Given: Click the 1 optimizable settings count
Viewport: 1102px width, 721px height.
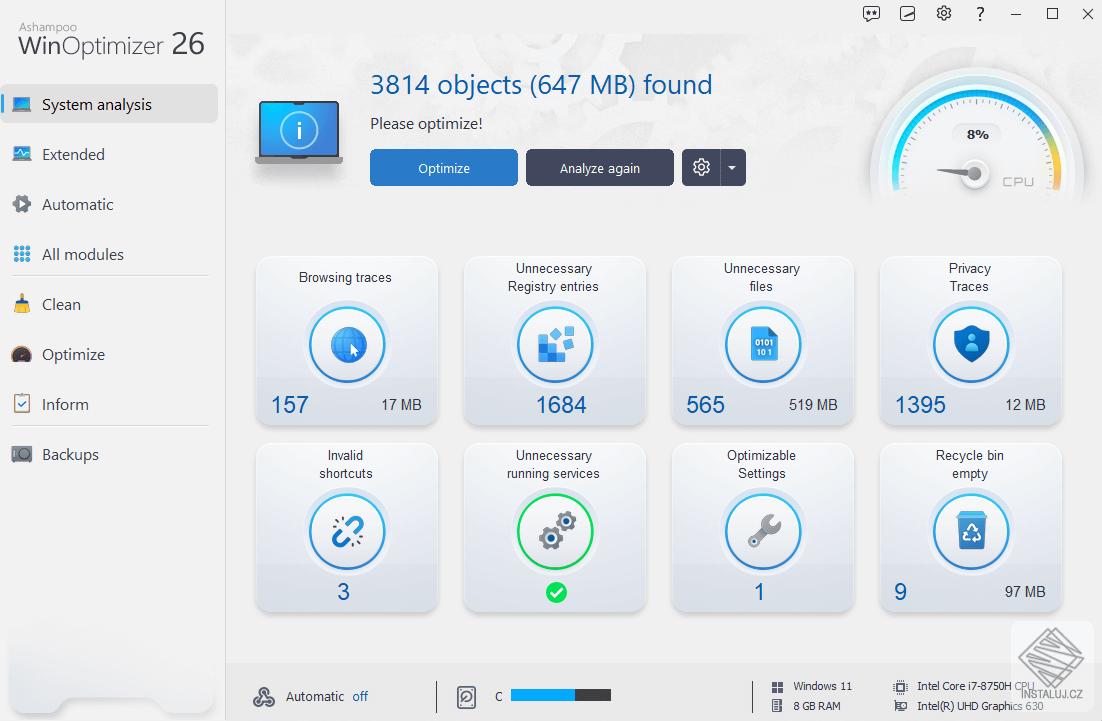Looking at the screenshot, I should click(760, 592).
